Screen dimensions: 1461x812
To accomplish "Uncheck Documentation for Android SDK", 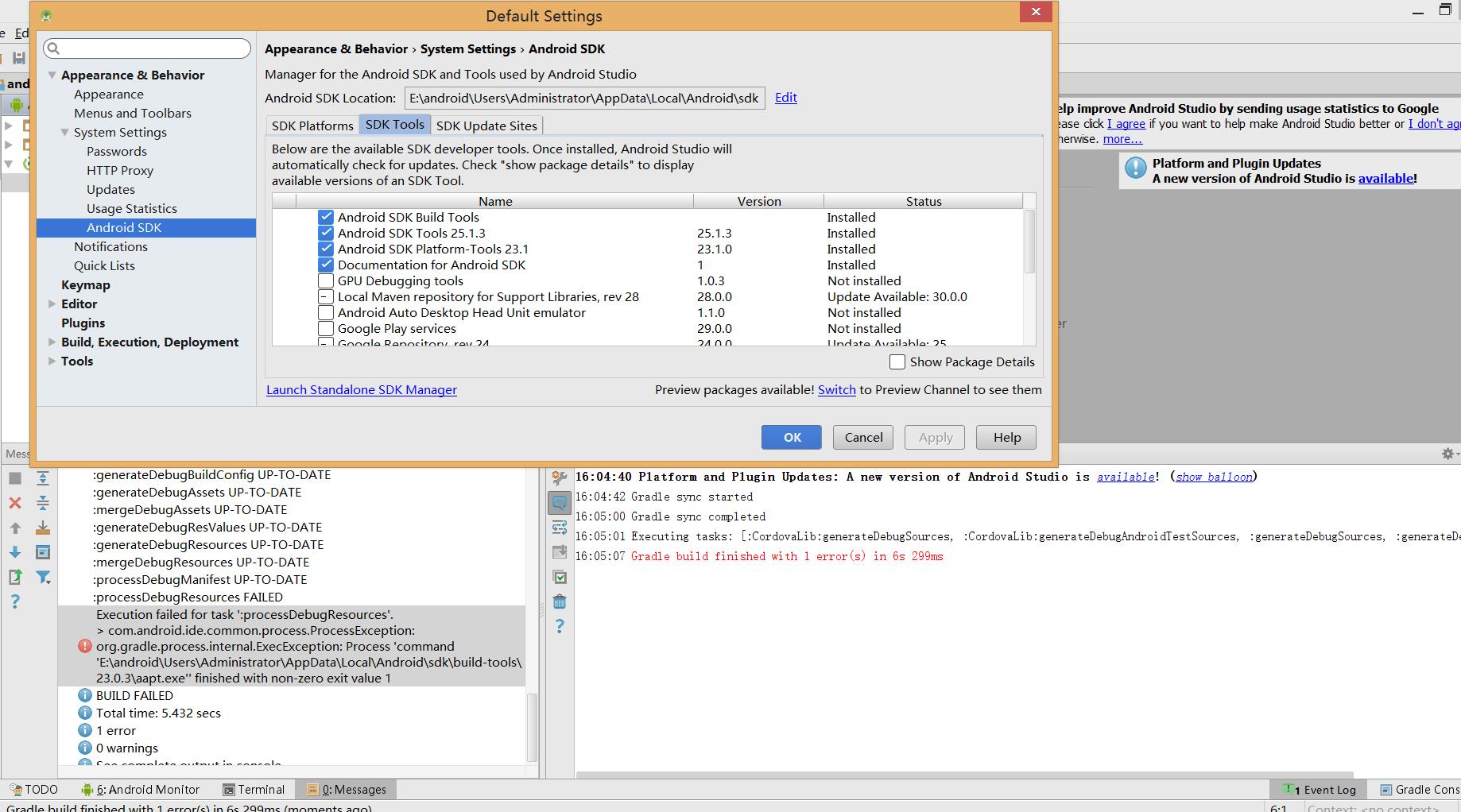I will click(326, 265).
